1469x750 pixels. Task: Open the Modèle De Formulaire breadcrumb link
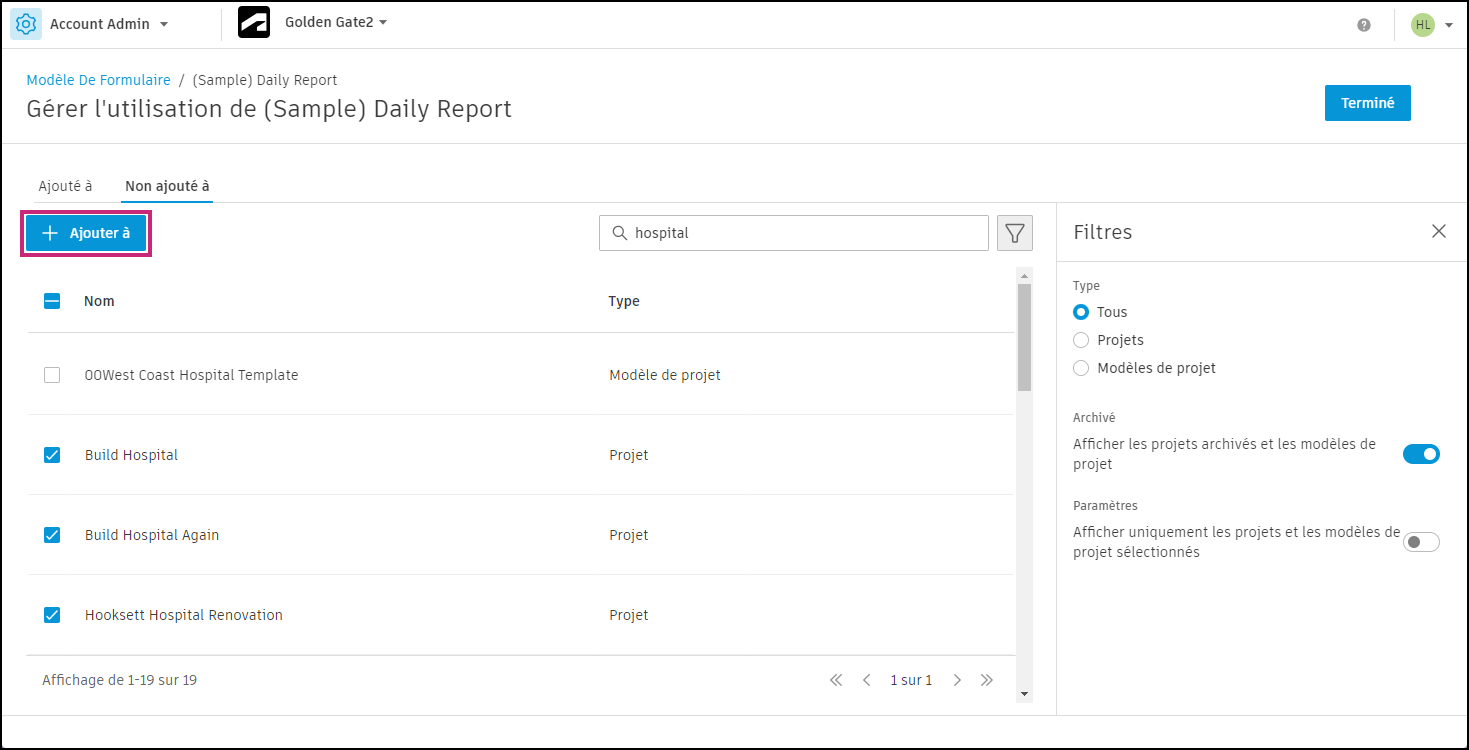(98, 80)
